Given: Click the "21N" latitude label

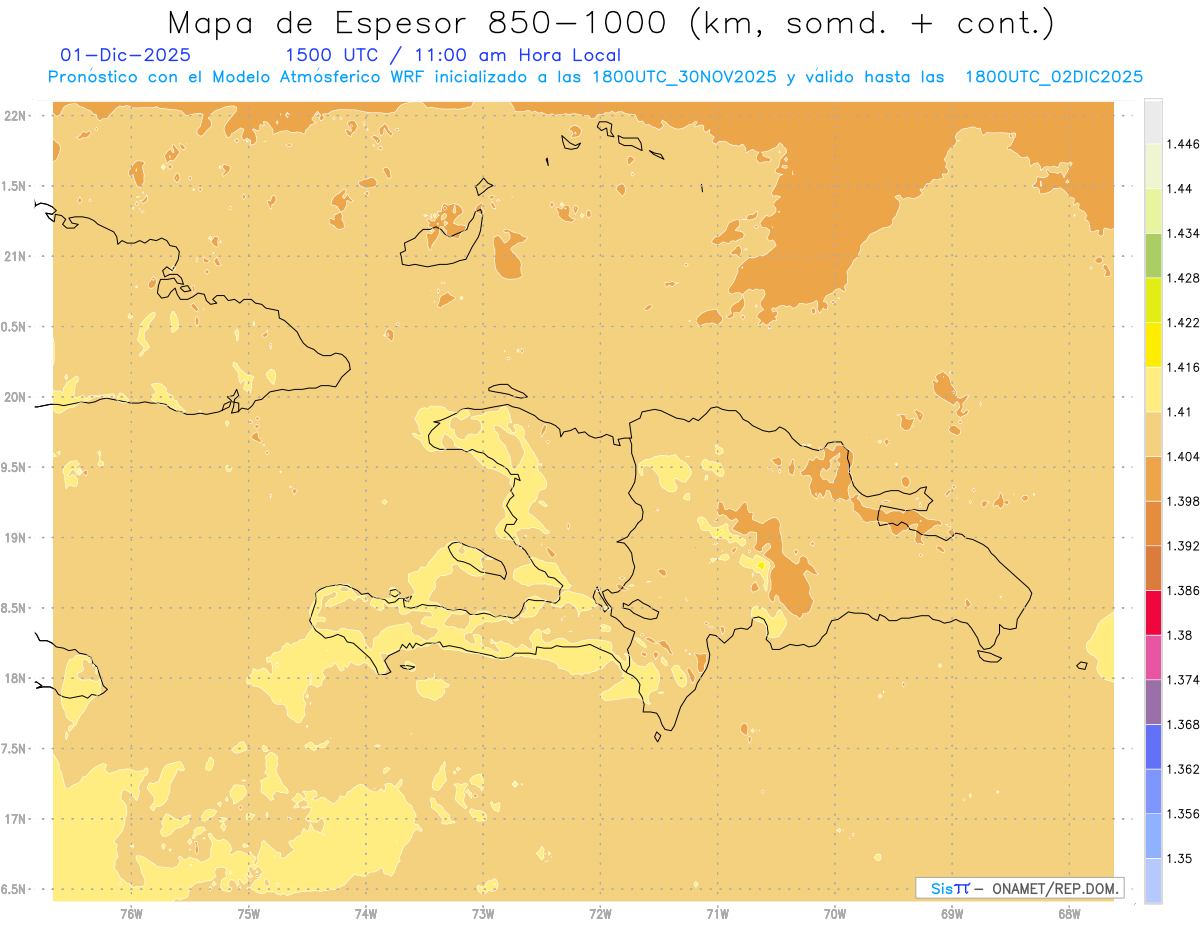Looking at the screenshot, I should click(17, 256).
